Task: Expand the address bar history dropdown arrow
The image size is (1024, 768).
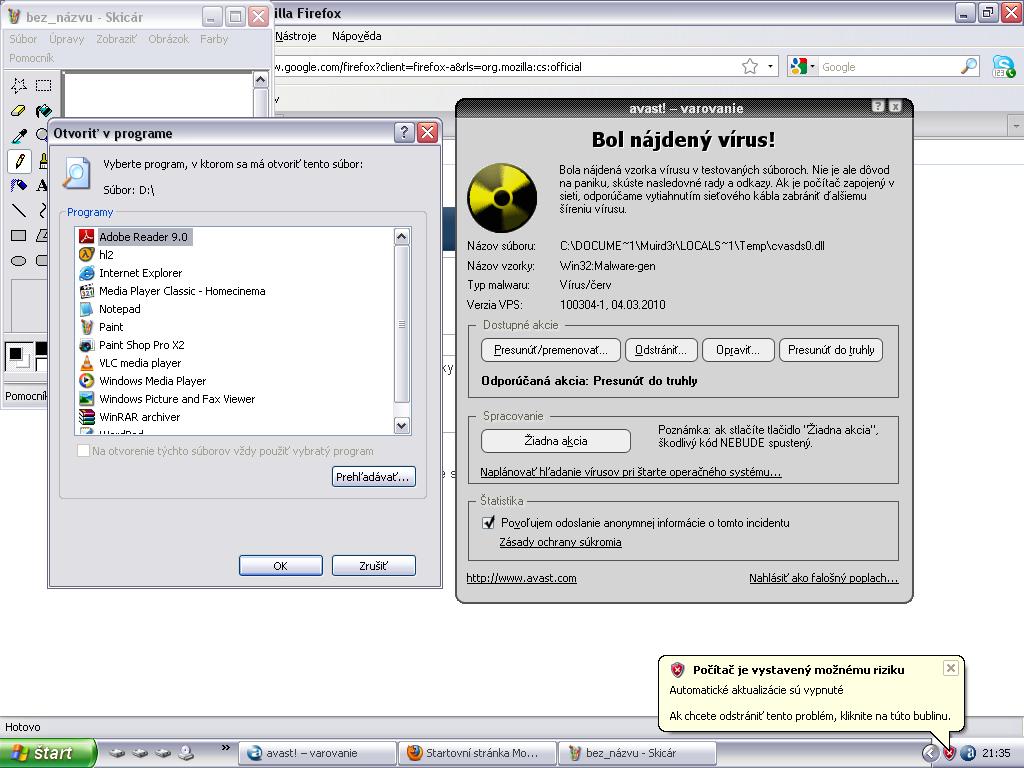Action: (x=770, y=67)
